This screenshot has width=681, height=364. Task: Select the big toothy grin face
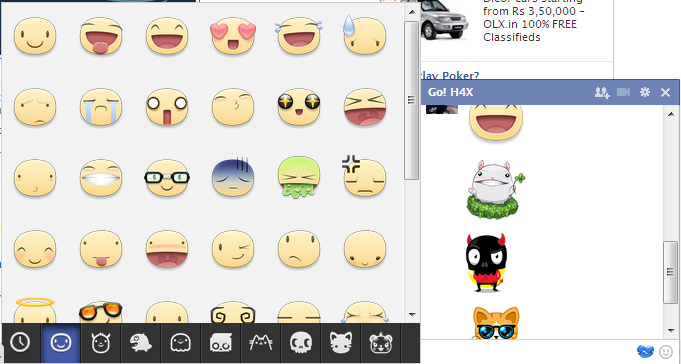click(101, 178)
